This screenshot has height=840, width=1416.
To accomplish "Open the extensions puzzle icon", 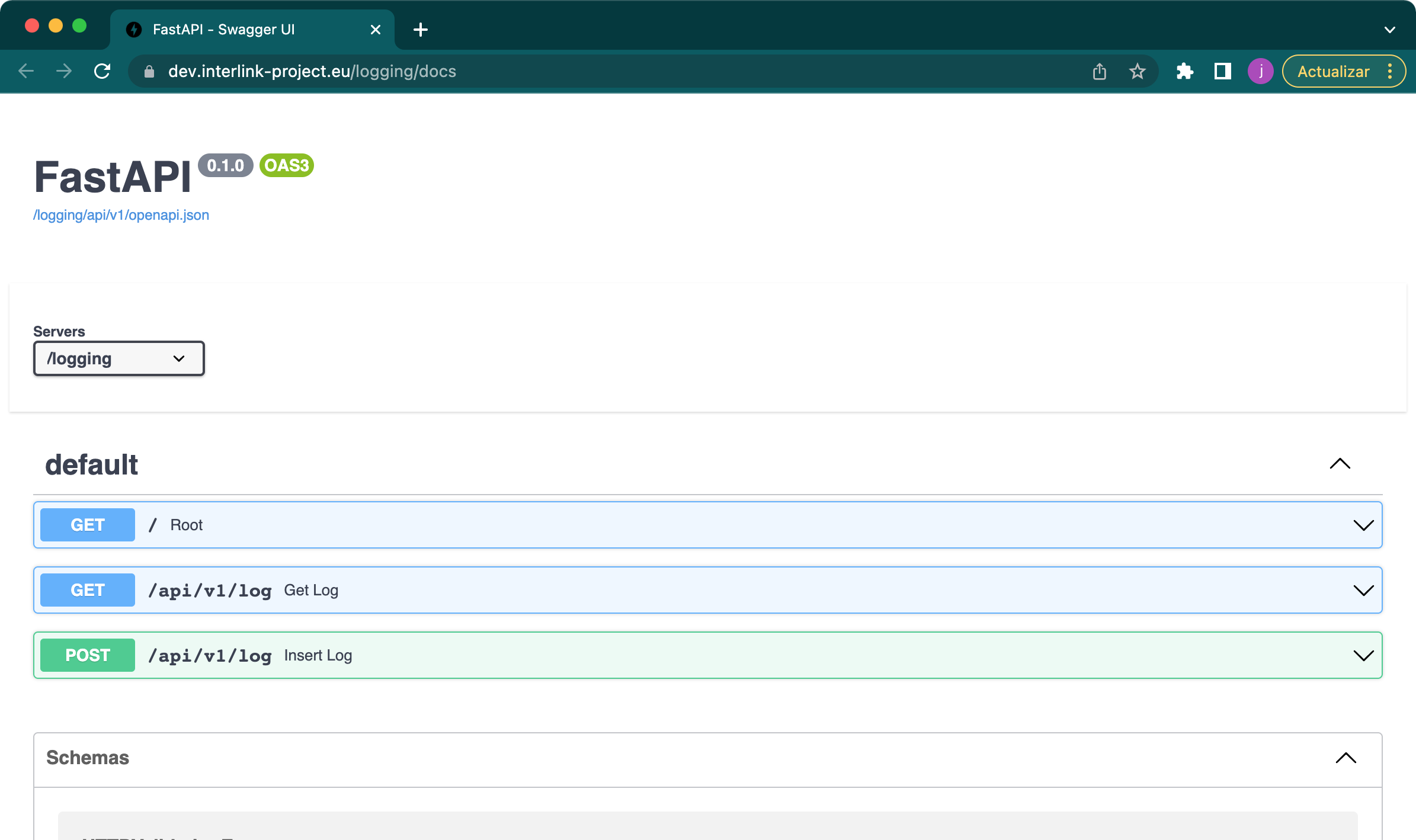I will (1185, 72).
